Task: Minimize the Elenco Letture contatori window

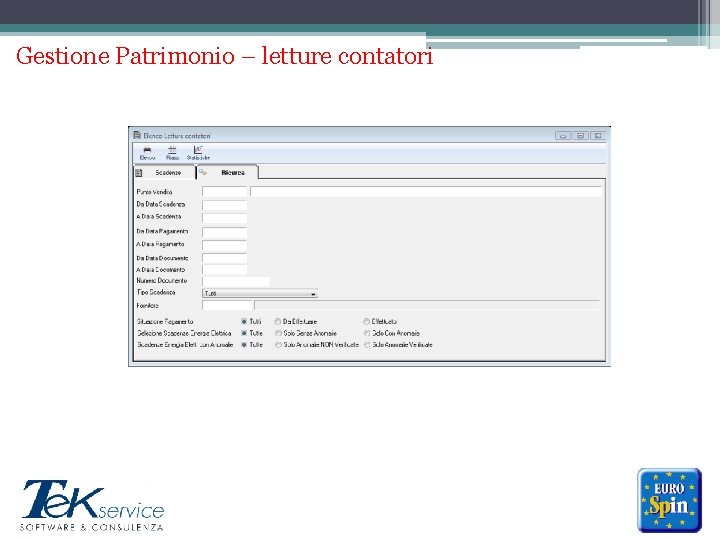Action: pos(562,135)
